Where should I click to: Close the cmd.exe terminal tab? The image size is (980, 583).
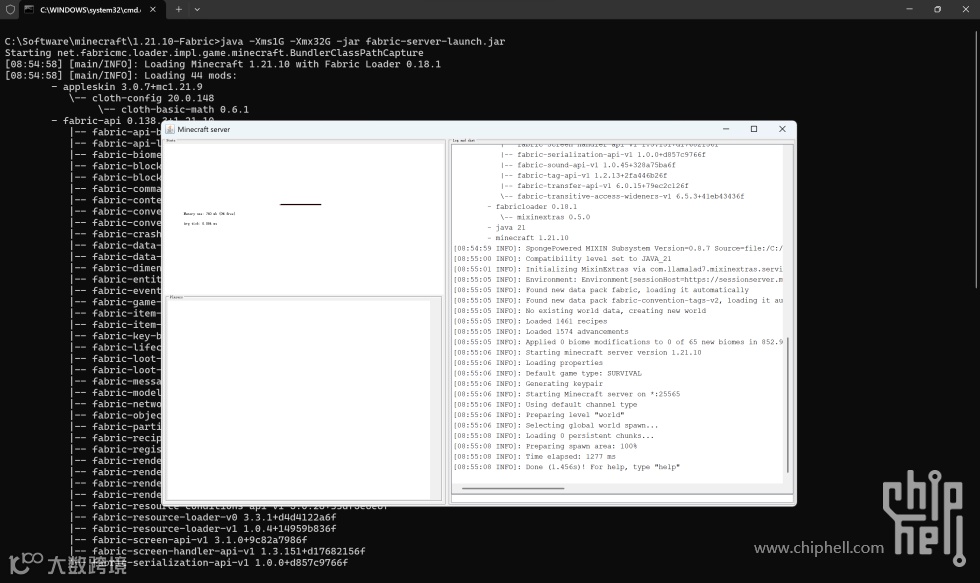click(x=152, y=9)
